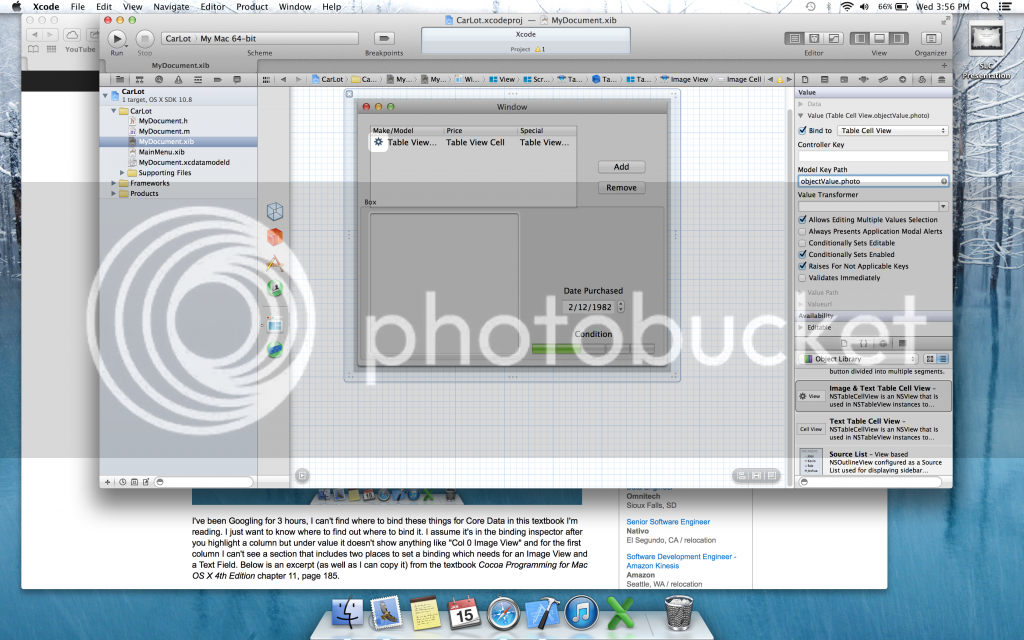
Task: Open the Connections inspector
Action: click(903, 80)
